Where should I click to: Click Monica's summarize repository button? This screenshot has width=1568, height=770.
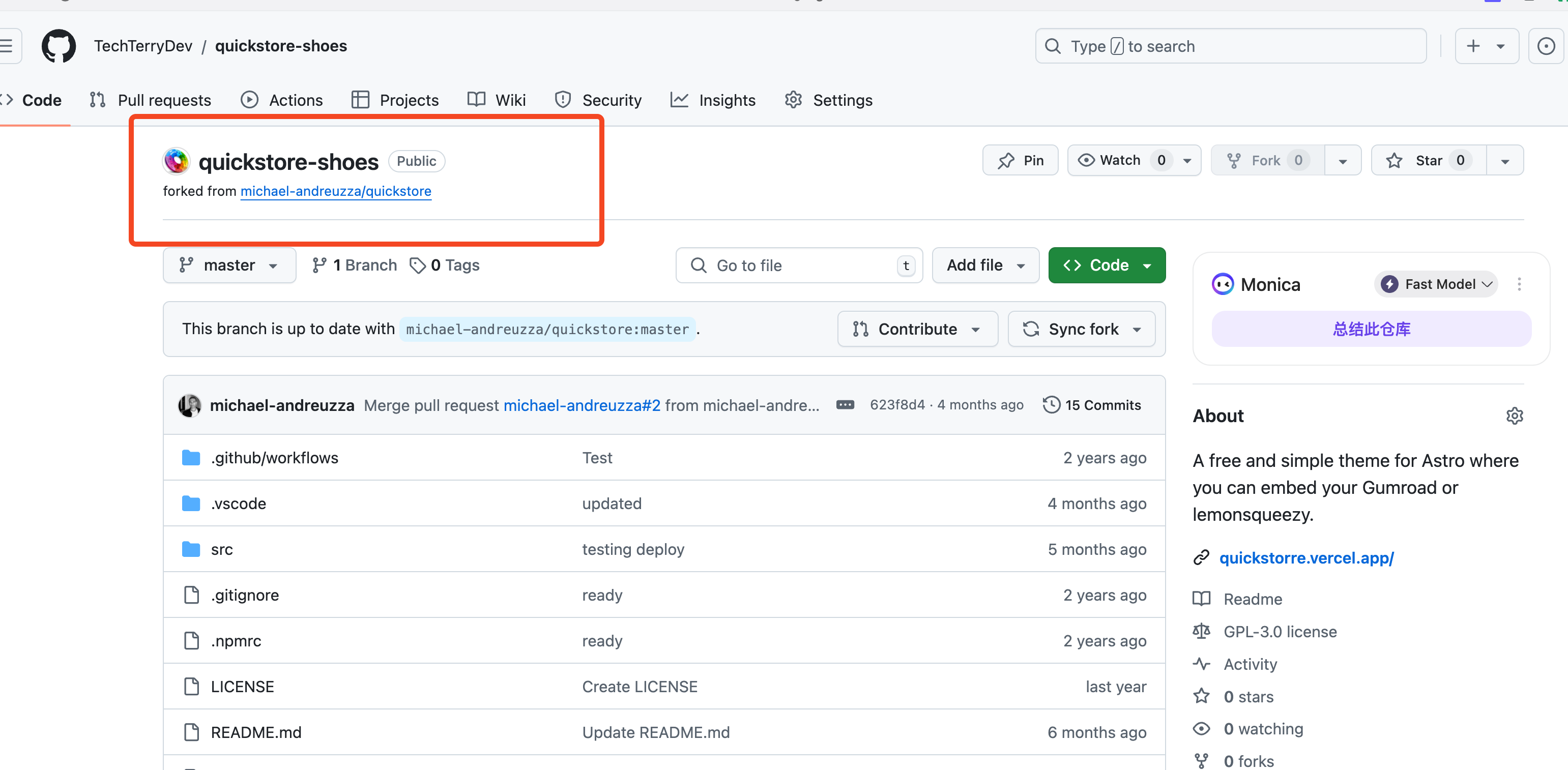[1372, 329]
